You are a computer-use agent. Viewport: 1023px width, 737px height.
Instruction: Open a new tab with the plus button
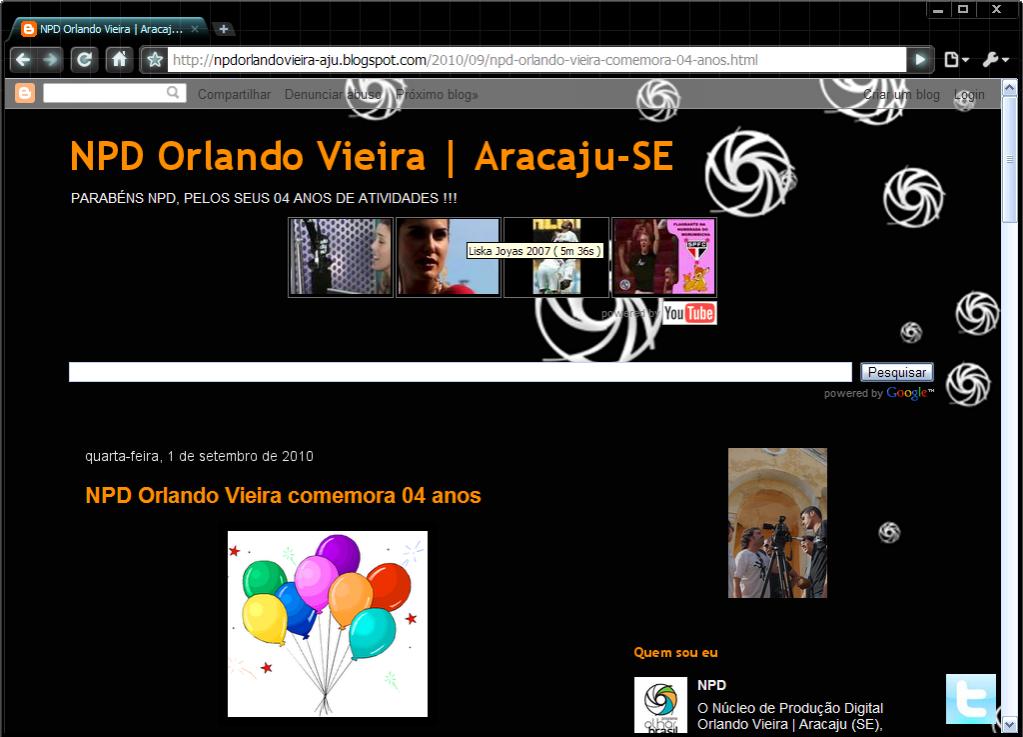click(x=223, y=29)
